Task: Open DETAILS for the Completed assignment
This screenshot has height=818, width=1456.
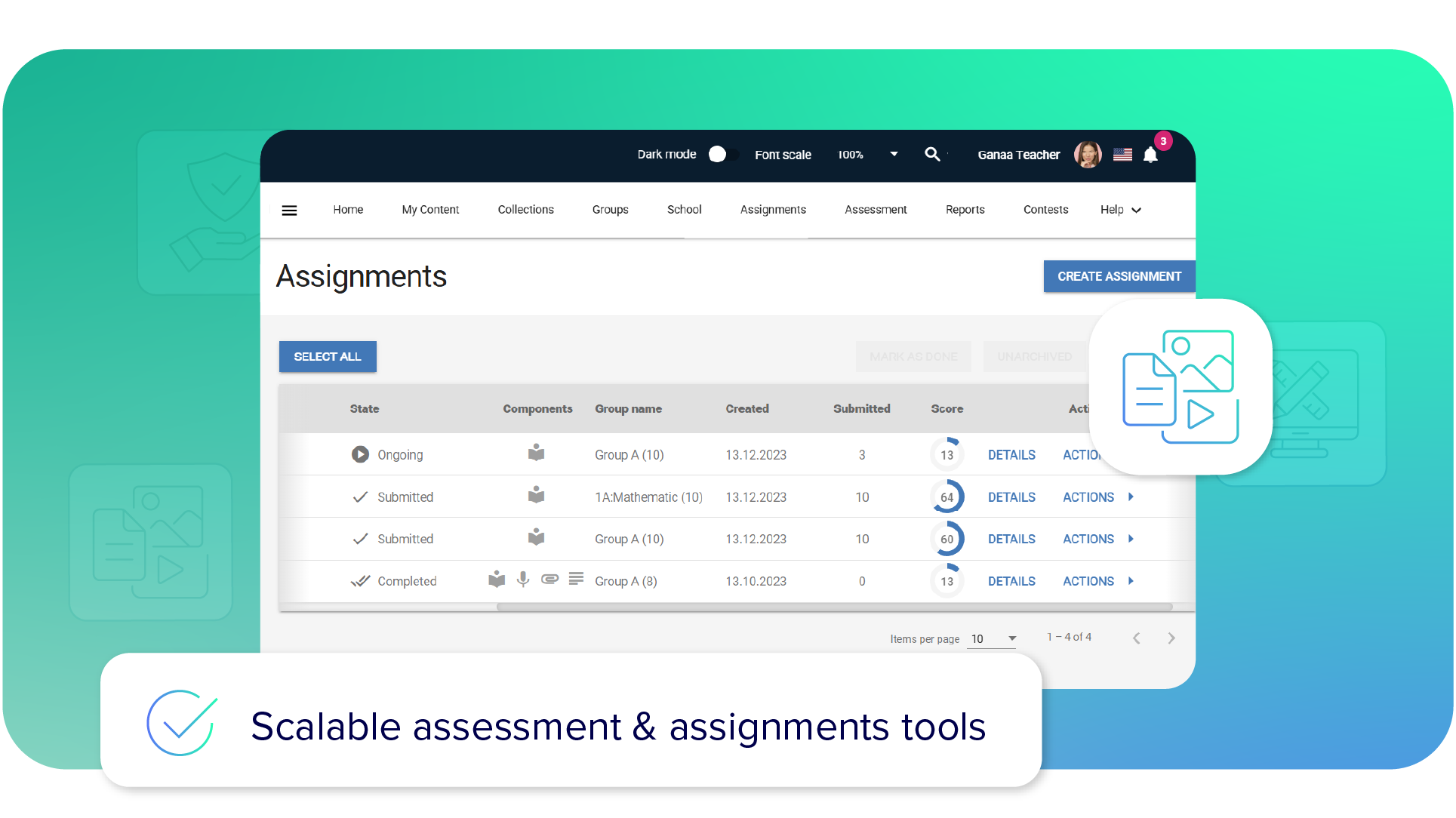Action: tap(1011, 581)
